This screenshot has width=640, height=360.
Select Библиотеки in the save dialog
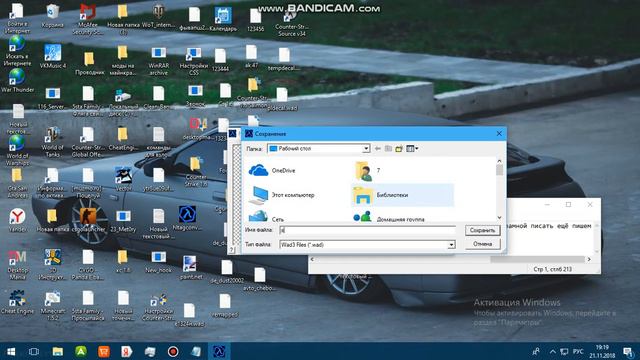(402, 195)
